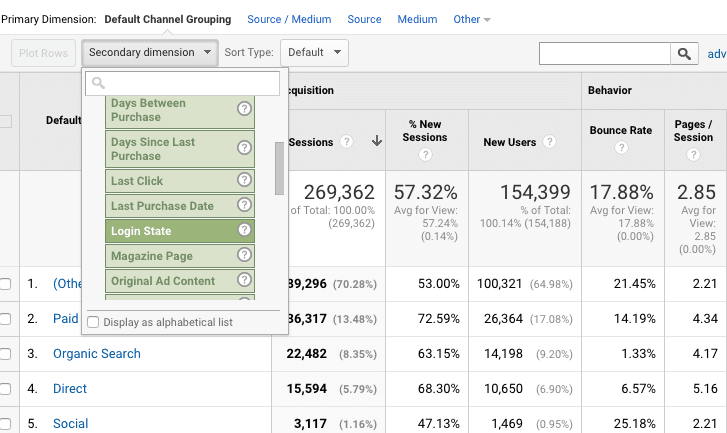Click the secondary dimension search field
Viewport: 727px width, 433px height.
pos(182,83)
